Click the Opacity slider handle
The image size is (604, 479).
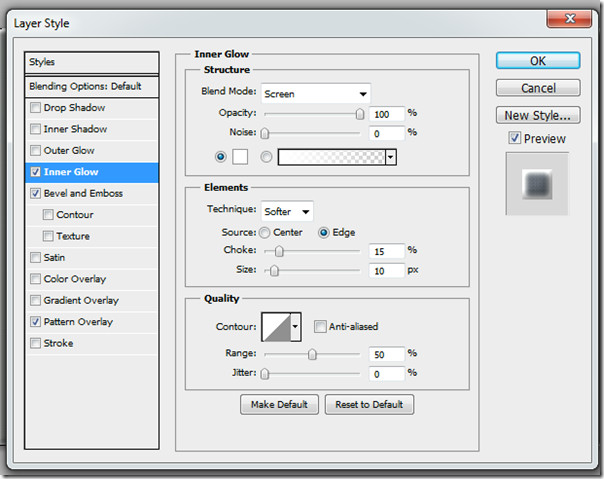(359, 114)
